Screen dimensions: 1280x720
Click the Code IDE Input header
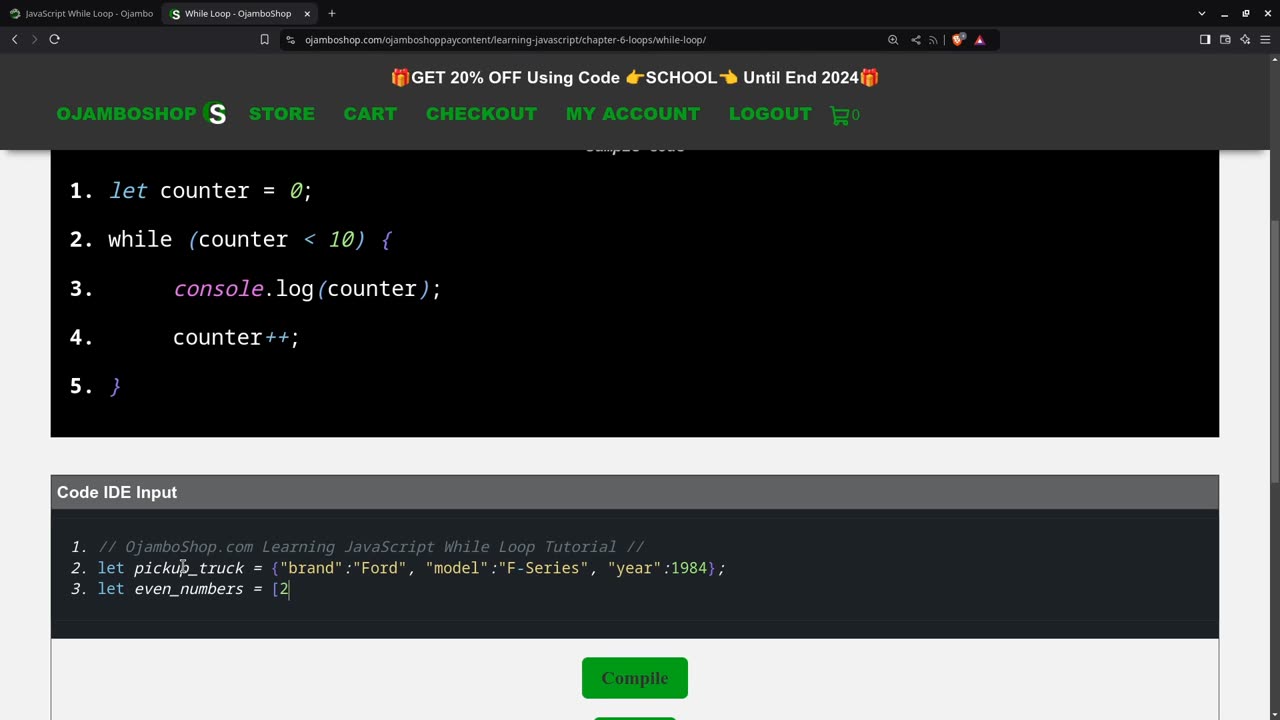[635, 492]
